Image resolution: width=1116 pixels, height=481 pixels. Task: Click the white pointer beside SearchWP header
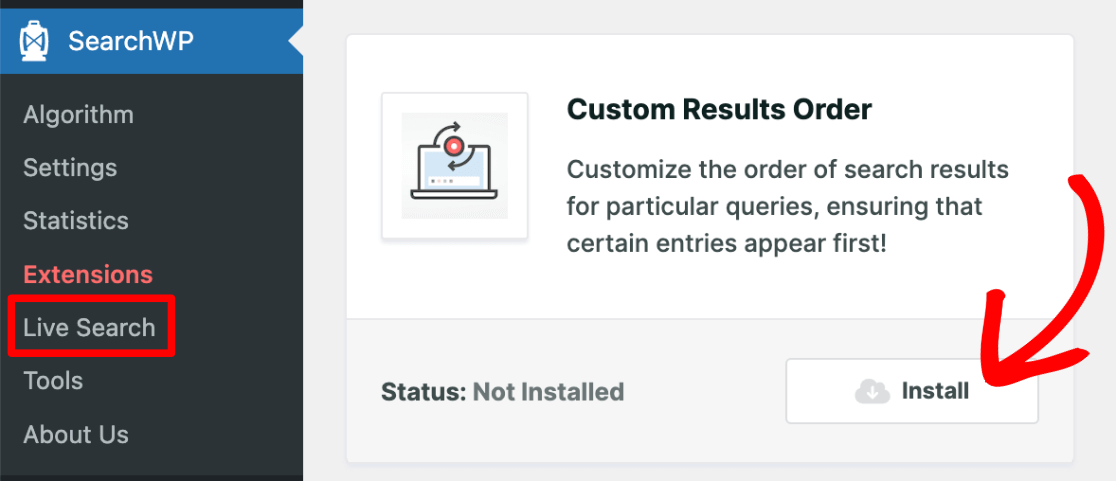click(x=296, y=41)
